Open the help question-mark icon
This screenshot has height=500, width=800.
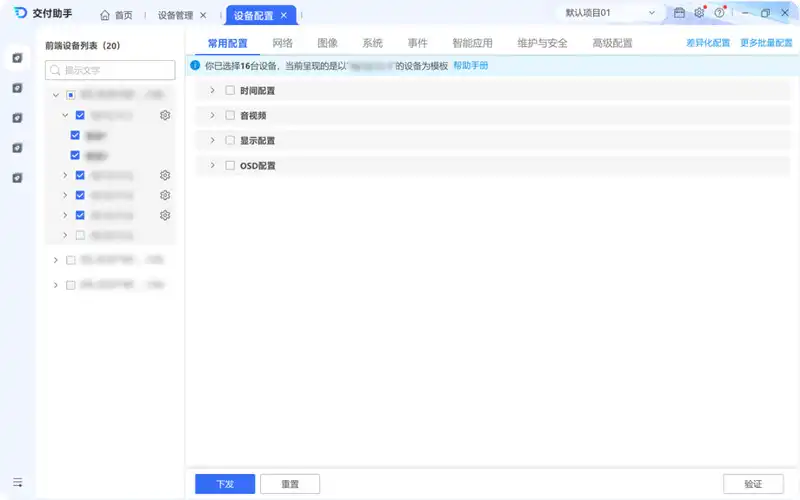(719, 13)
